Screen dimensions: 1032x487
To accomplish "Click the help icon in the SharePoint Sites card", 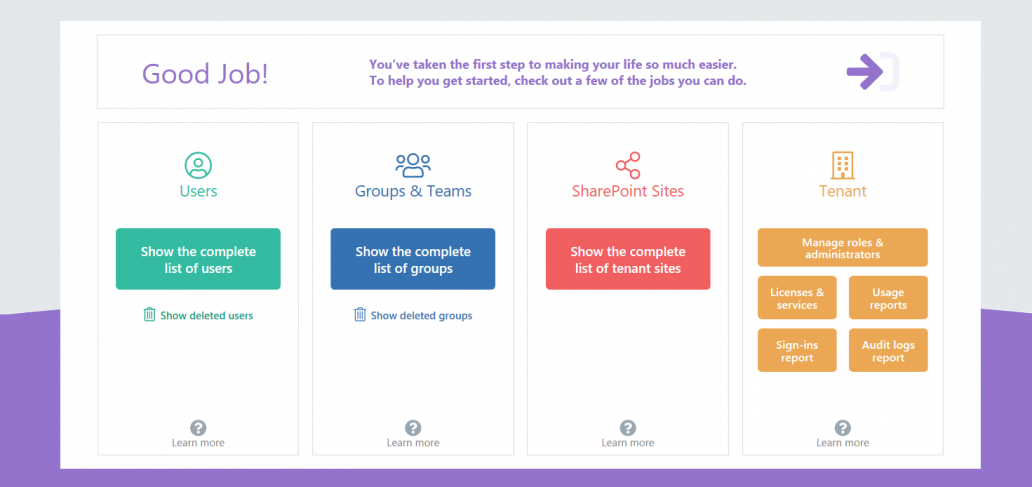I will [628, 428].
